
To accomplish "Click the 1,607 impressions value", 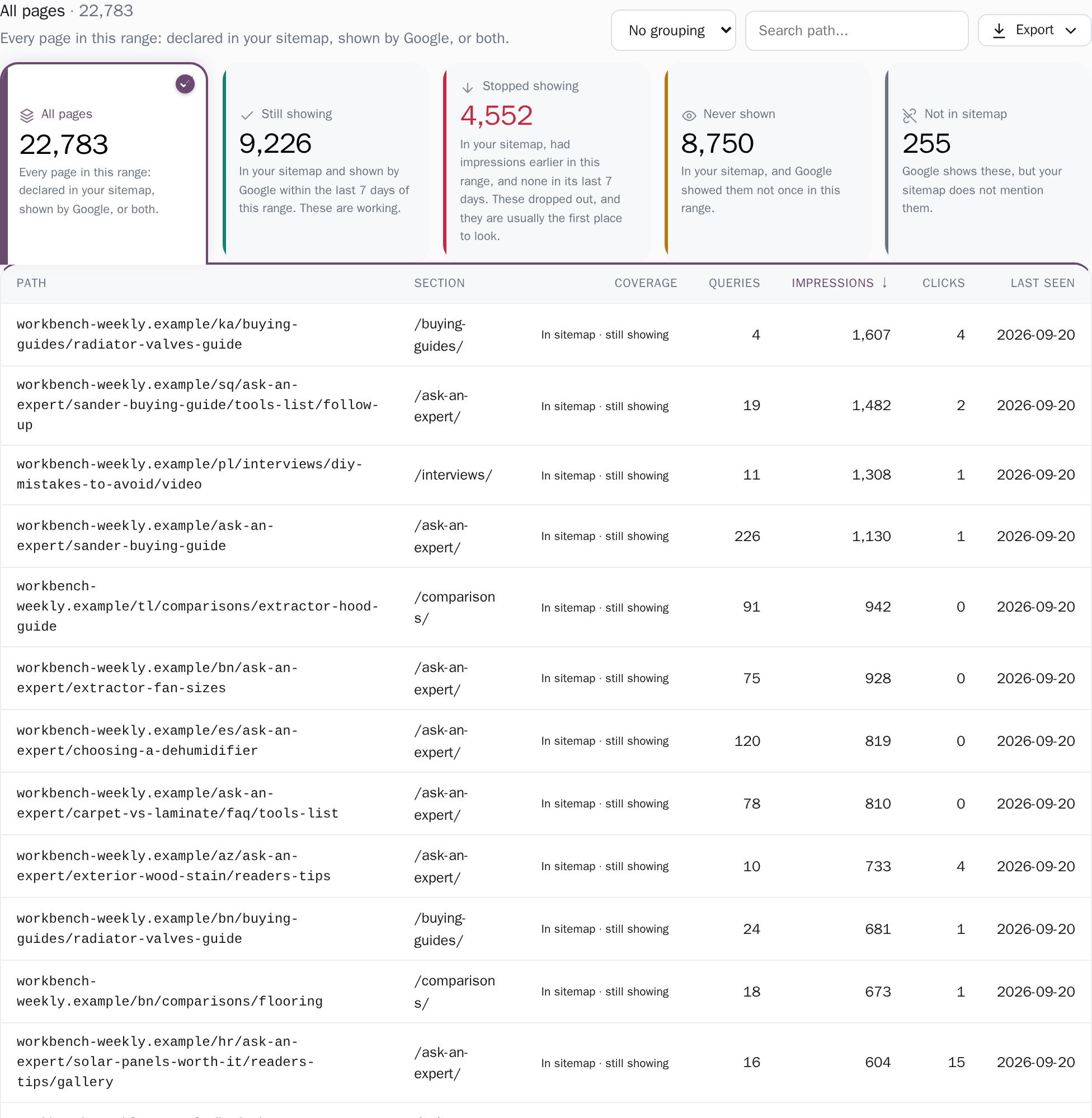I will [870, 335].
